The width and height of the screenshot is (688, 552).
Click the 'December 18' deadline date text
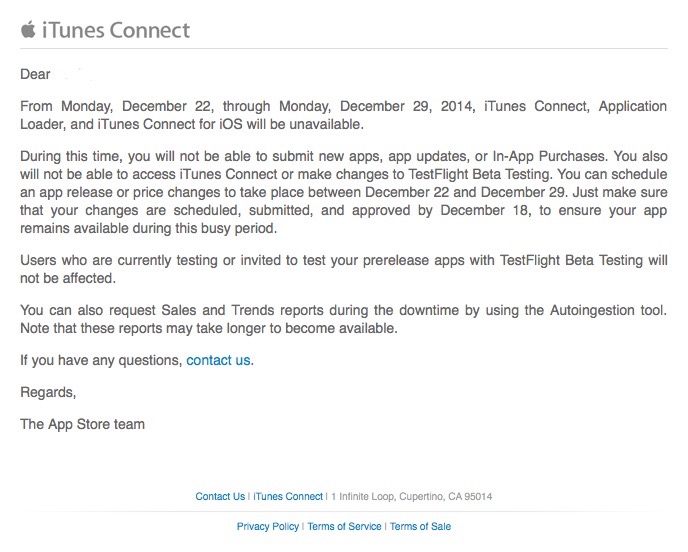tap(484, 210)
